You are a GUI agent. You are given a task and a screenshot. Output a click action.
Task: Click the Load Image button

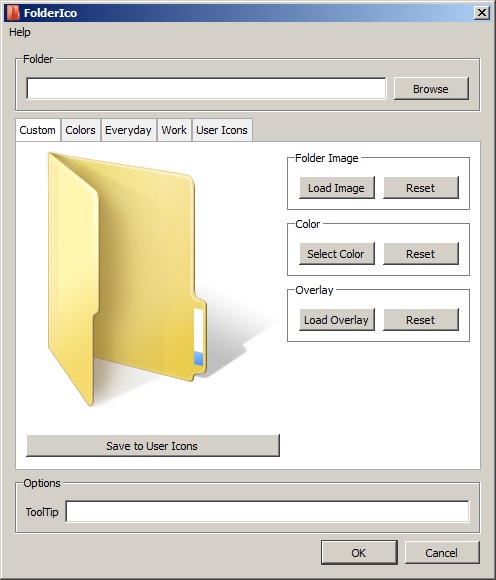337,188
